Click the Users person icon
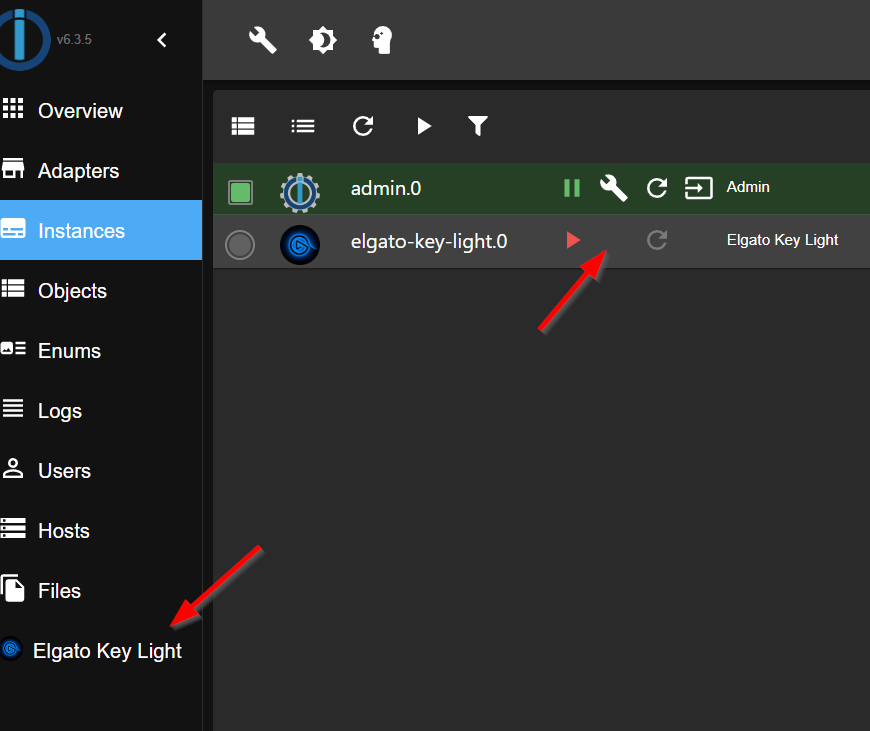The width and height of the screenshot is (870, 731). coord(13,468)
